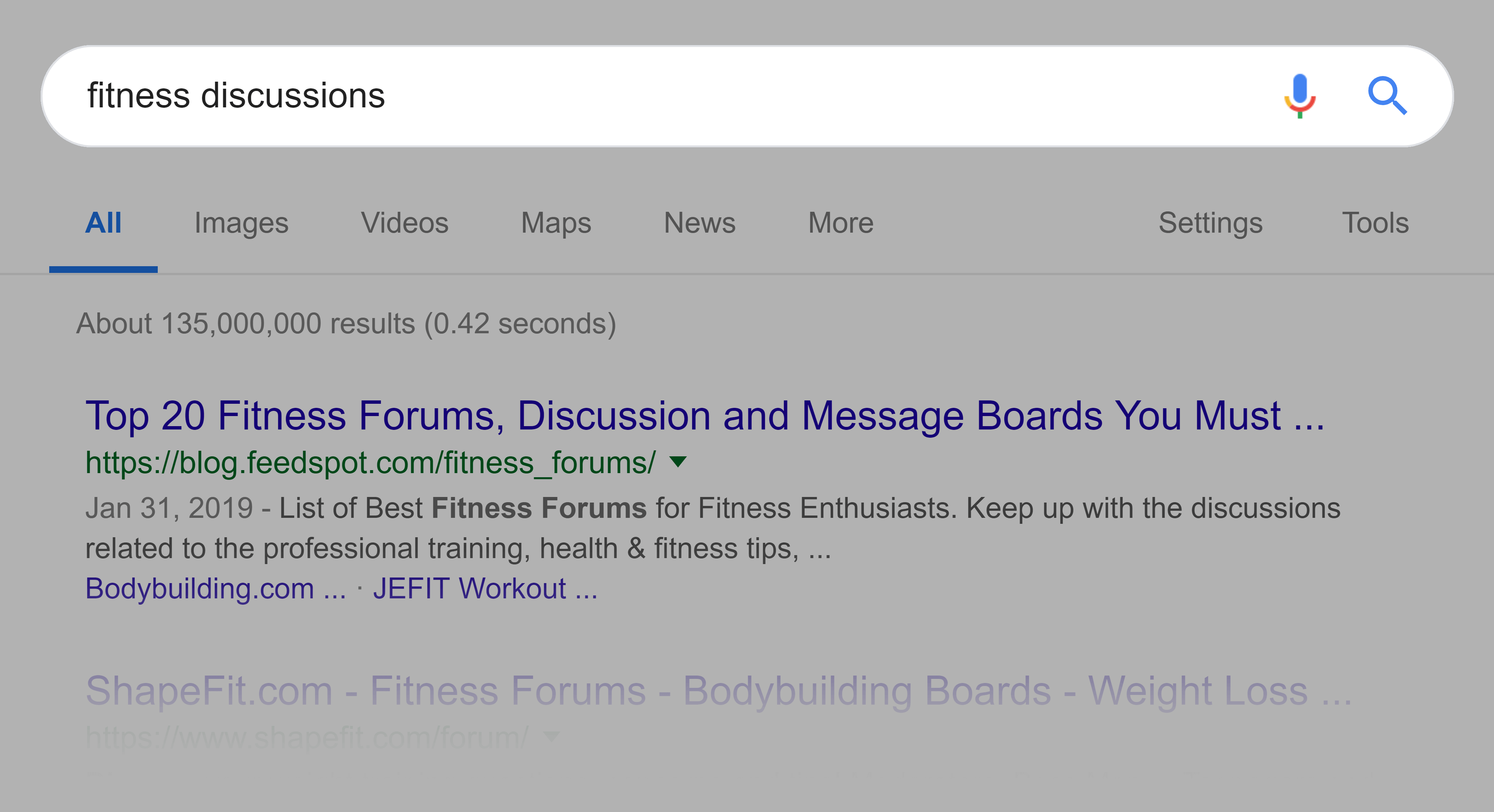Open the Bodybuilding.com sitelink
Screen dimensions: 1494x812
tap(216, 589)
